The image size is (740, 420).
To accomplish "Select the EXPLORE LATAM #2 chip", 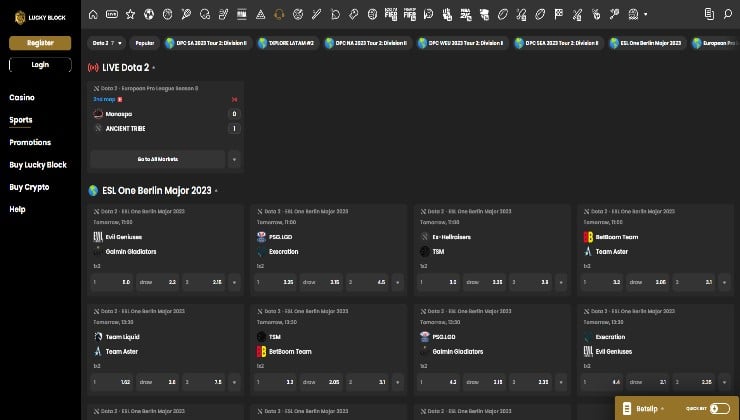I will (288, 43).
